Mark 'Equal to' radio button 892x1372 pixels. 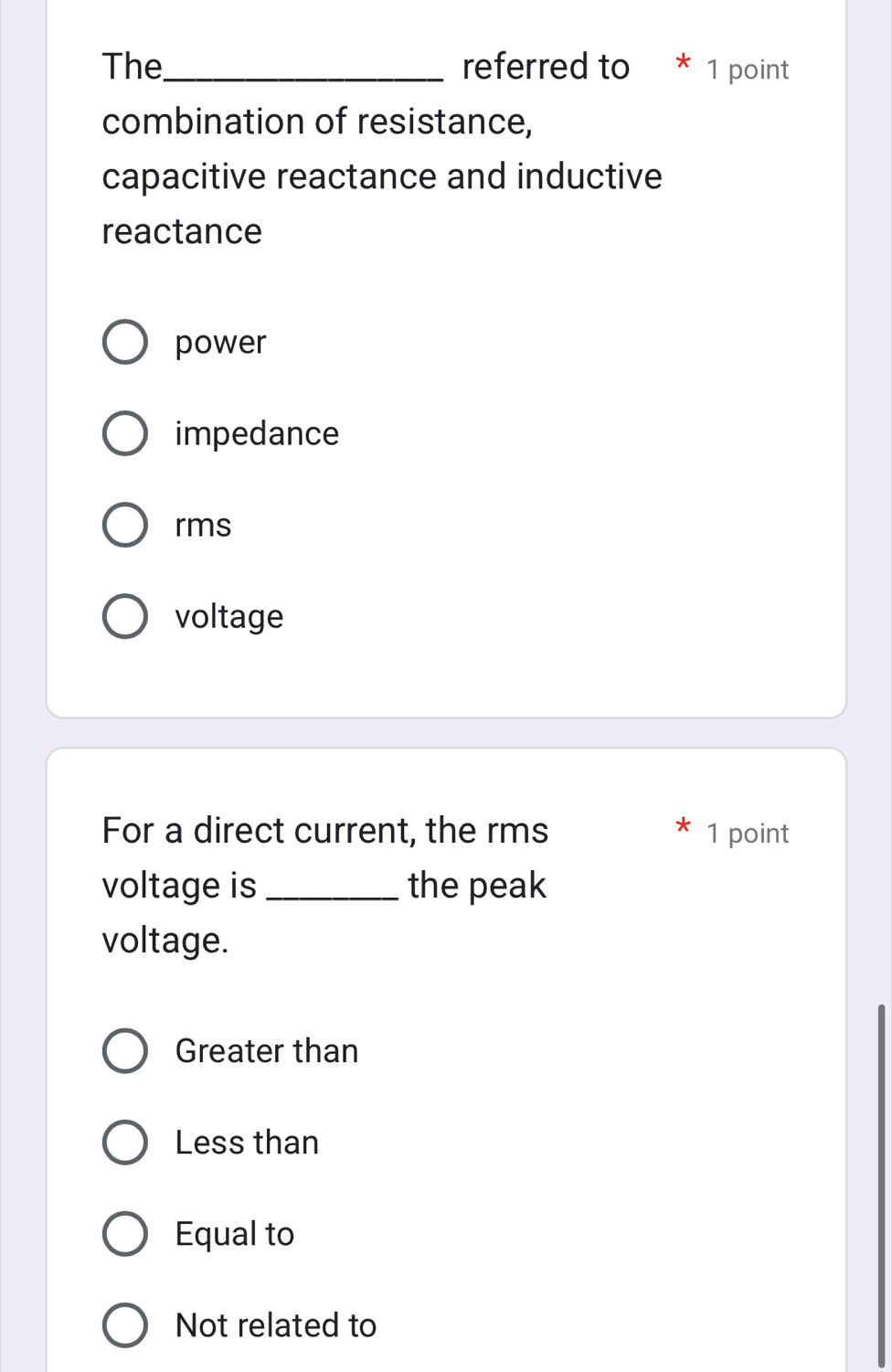(124, 1234)
